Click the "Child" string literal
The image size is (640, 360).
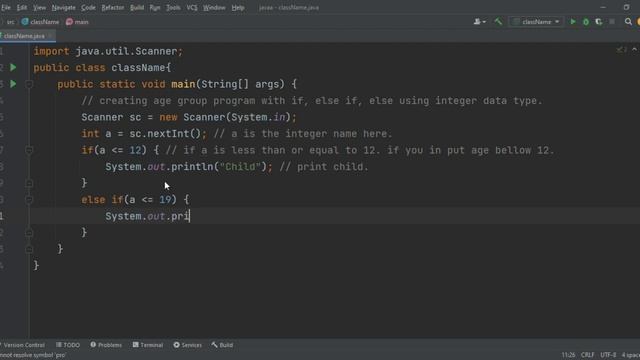[240, 167]
